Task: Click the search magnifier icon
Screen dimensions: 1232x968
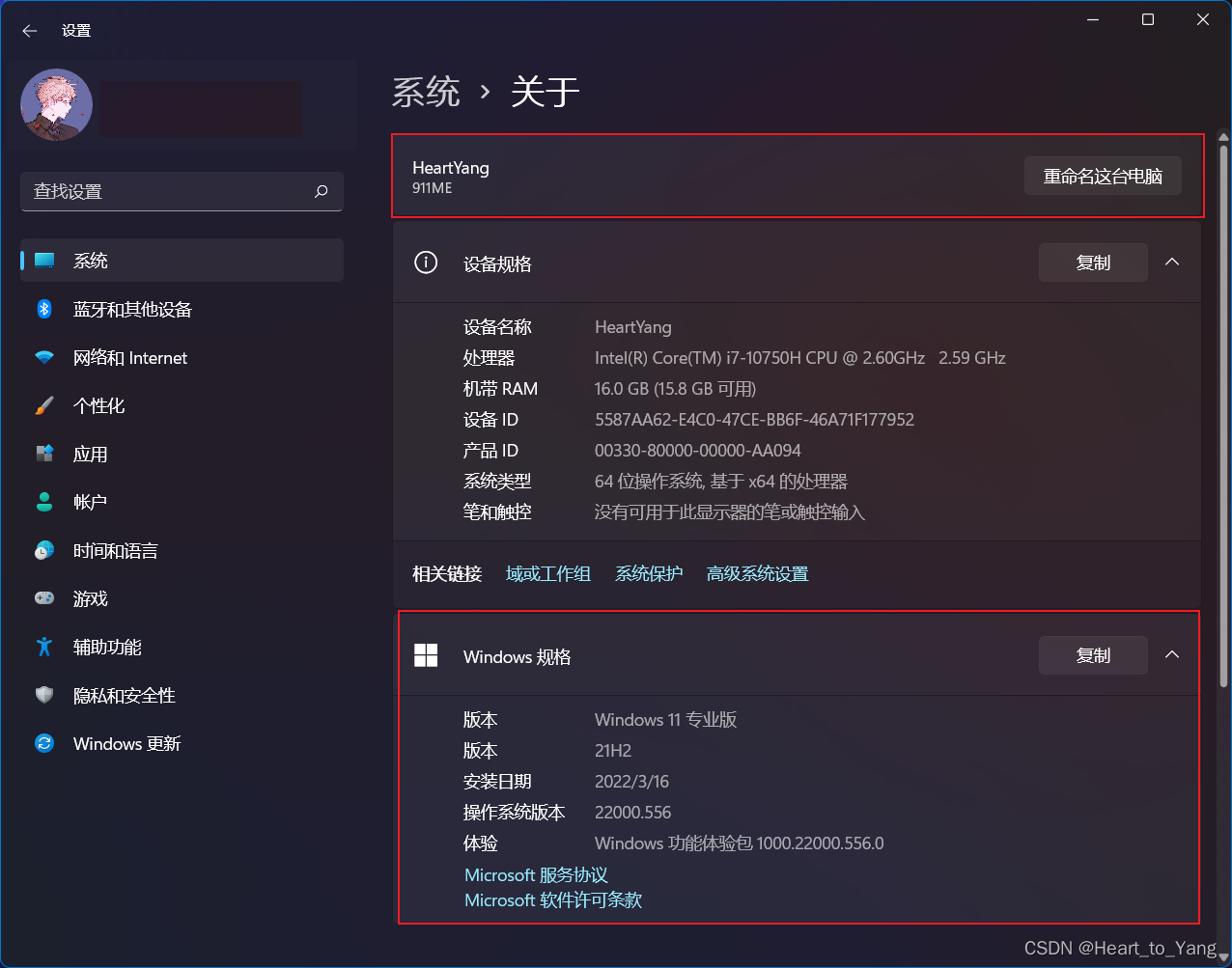Action: pos(322,191)
